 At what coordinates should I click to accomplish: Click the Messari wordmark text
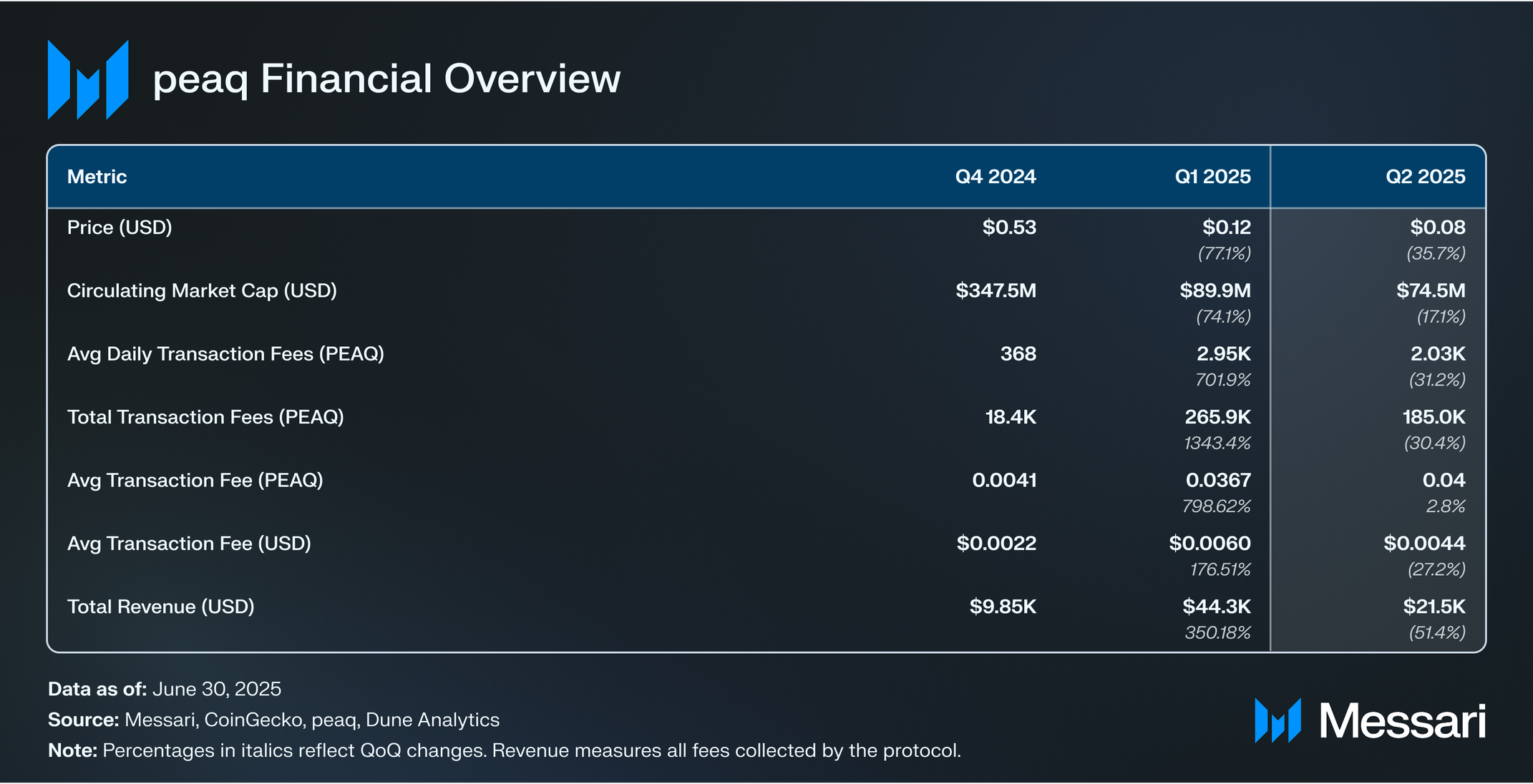[x=1403, y=721]
